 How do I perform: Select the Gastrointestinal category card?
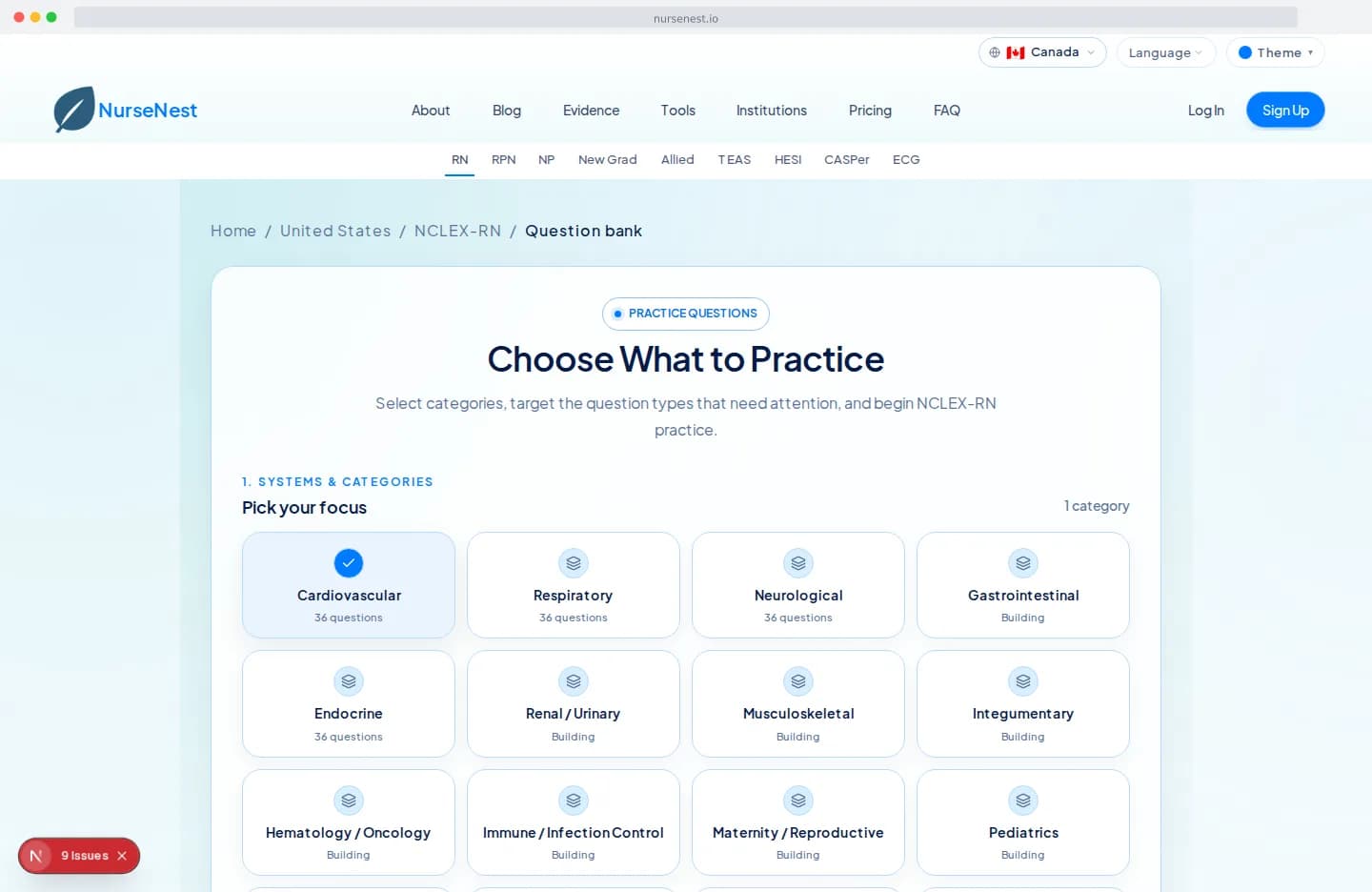[x=1023, y=585]
